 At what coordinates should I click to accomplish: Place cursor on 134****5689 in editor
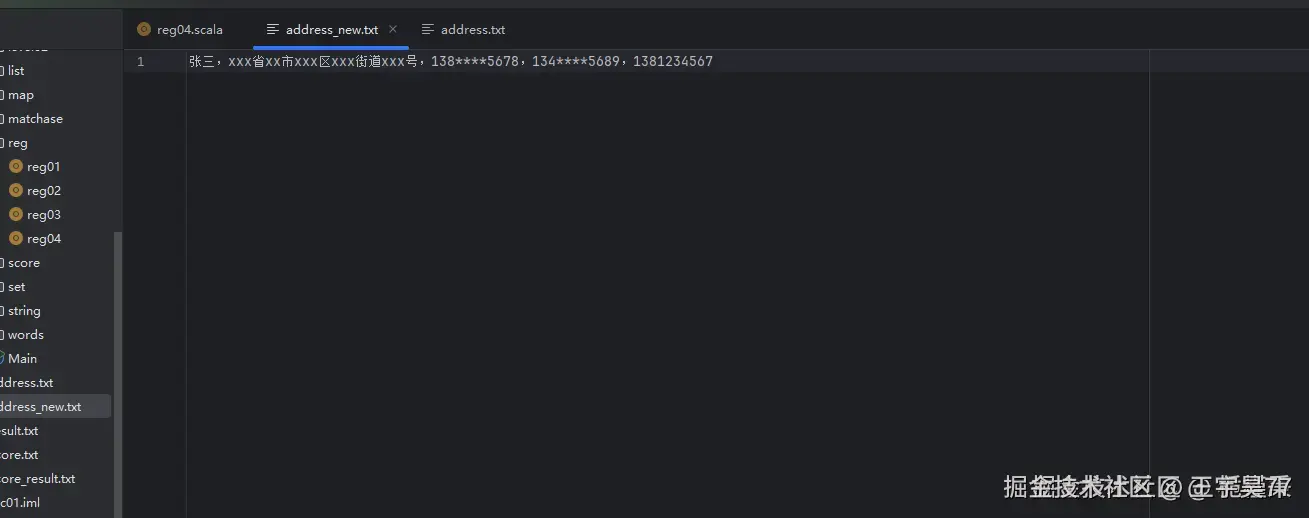point(576,62)
